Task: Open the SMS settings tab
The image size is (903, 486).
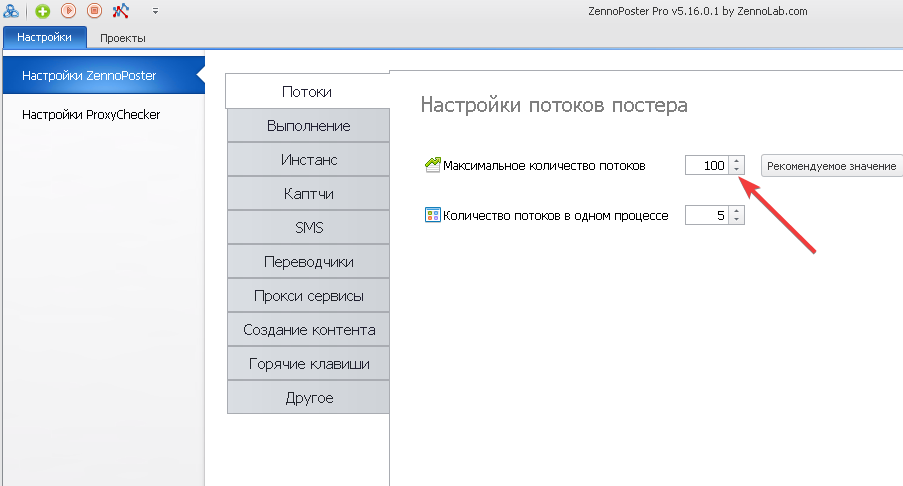Action: (308, 227)
